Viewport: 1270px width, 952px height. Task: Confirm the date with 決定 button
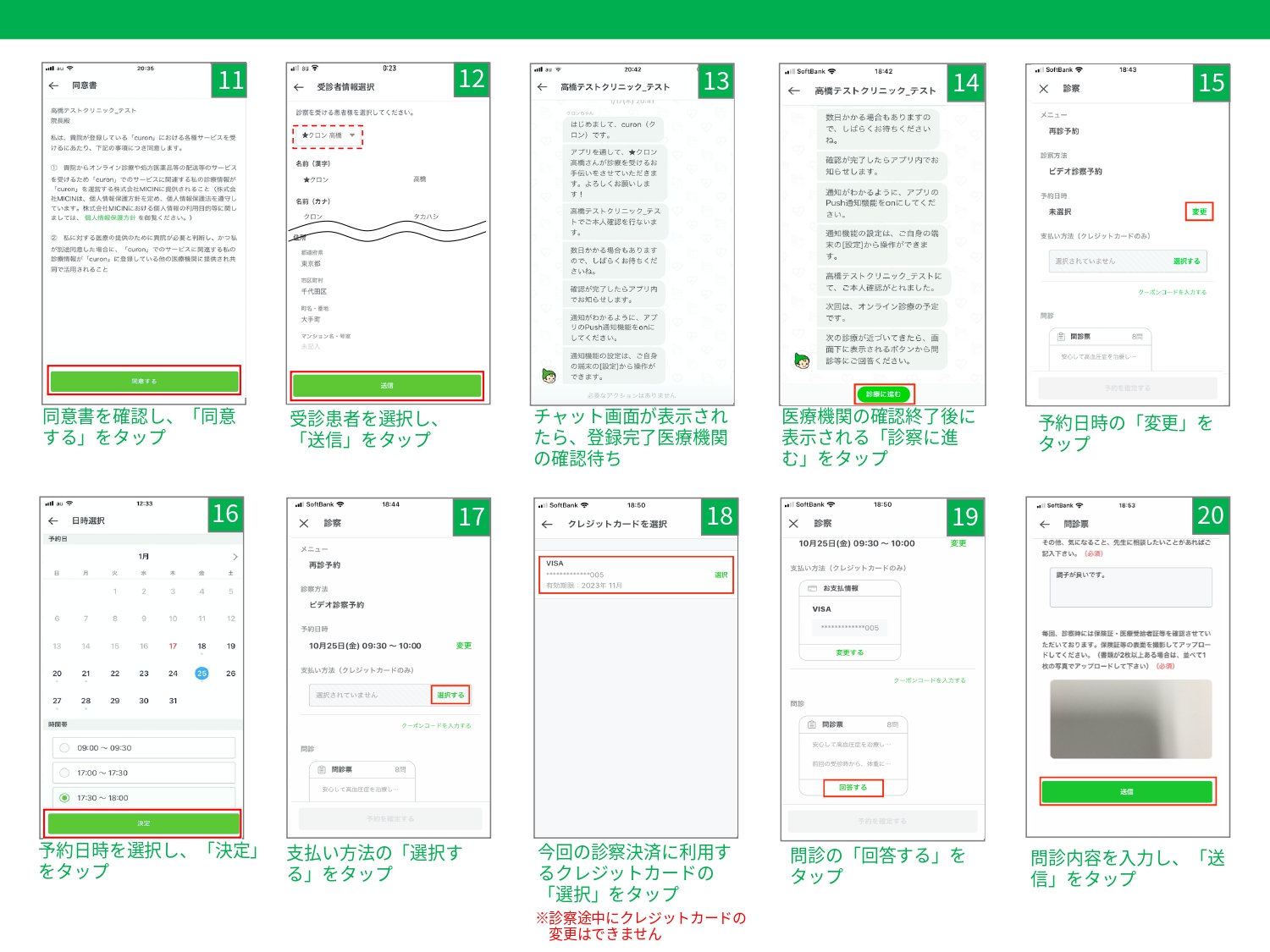click(143, 823)
